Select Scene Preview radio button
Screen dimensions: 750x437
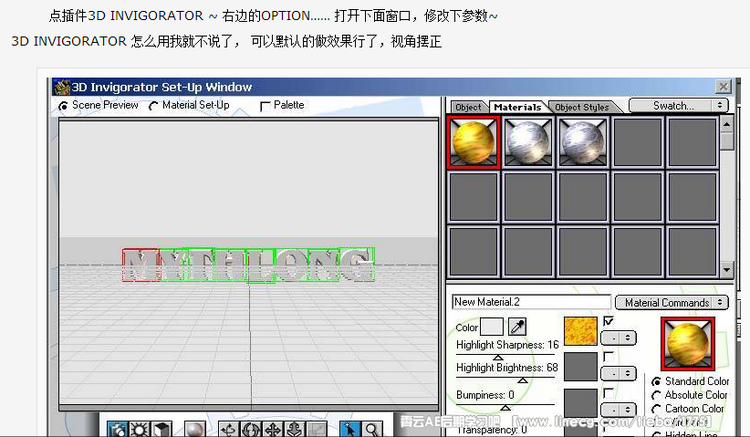point(63,106)
